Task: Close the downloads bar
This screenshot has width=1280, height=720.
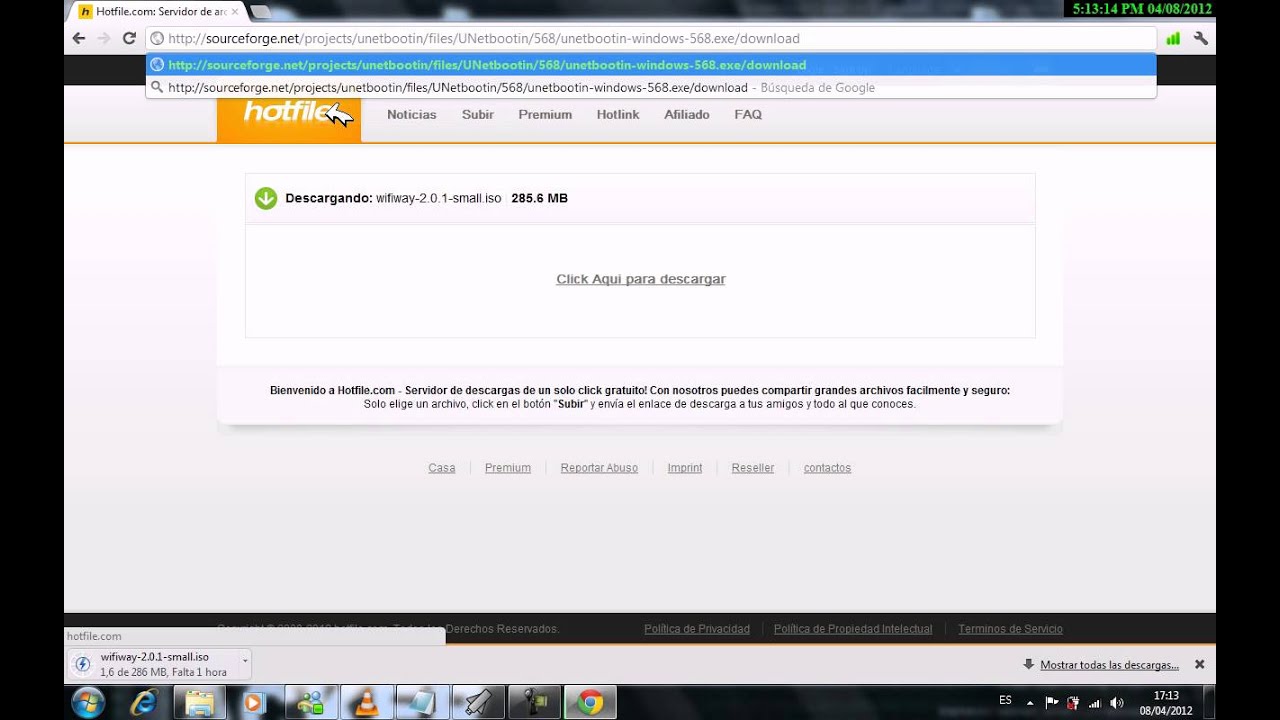Action: [1199, 664]
